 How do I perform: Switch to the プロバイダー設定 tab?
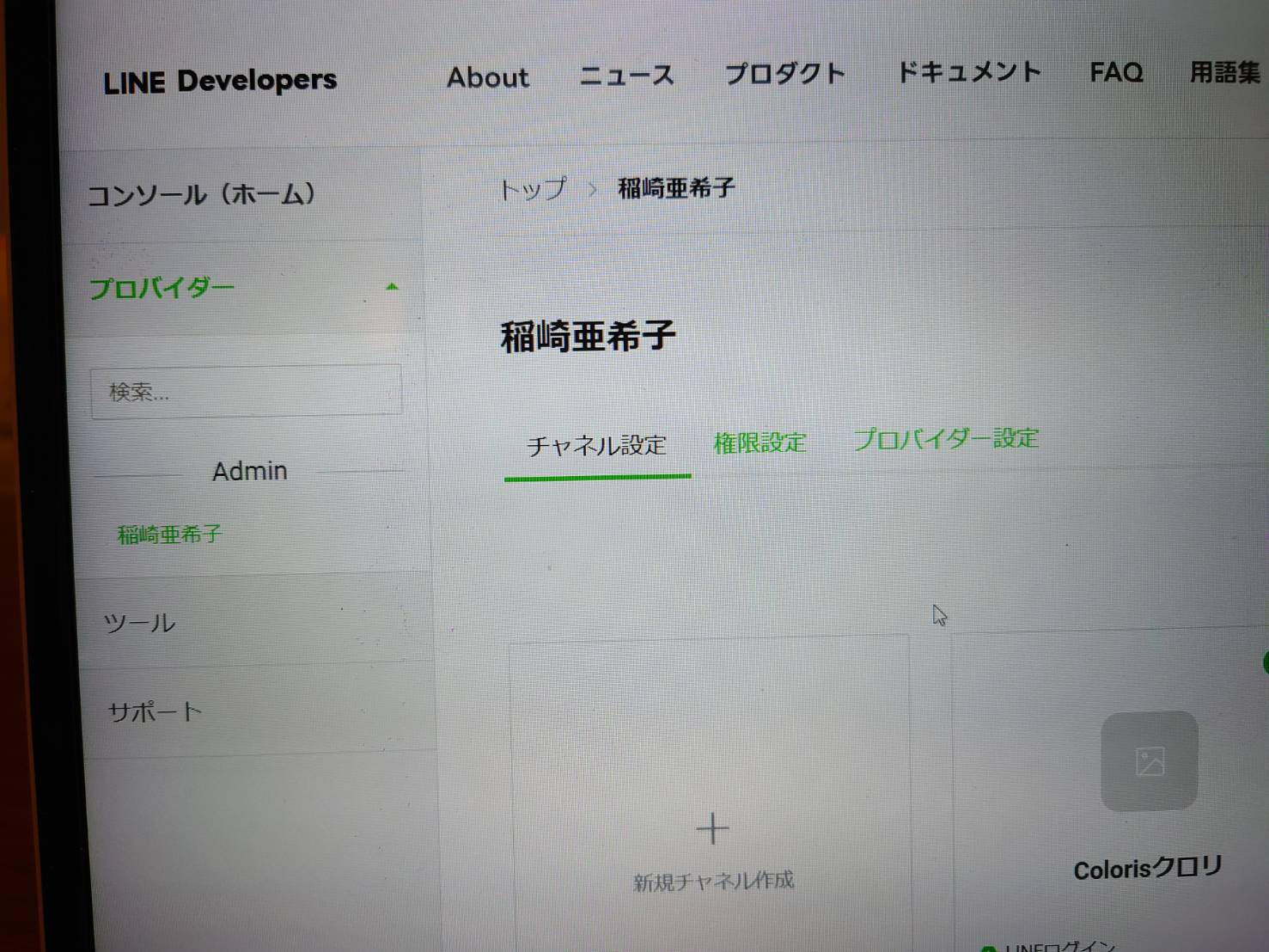[946, 439]
